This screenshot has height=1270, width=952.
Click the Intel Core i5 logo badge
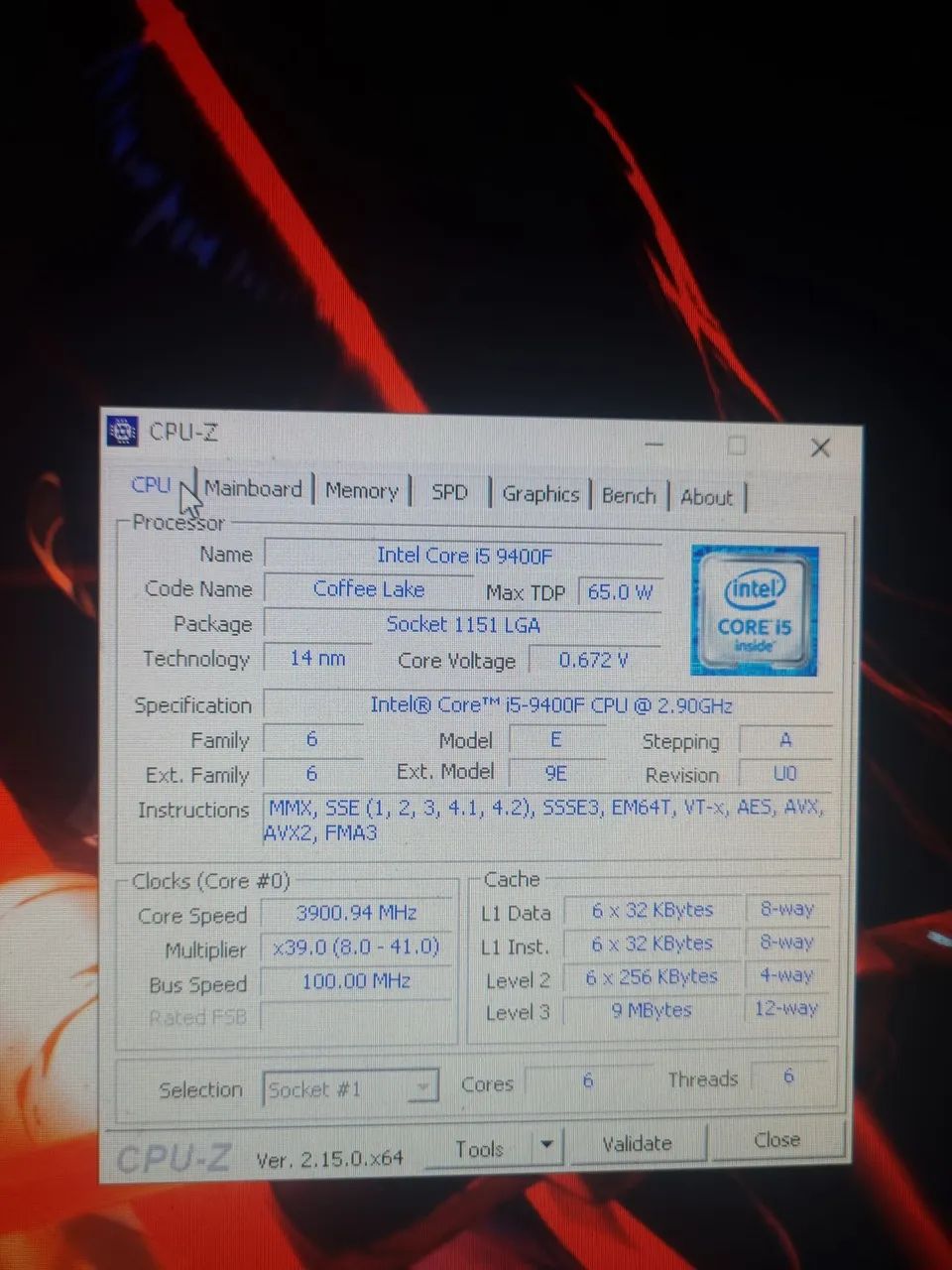point(755,610)
